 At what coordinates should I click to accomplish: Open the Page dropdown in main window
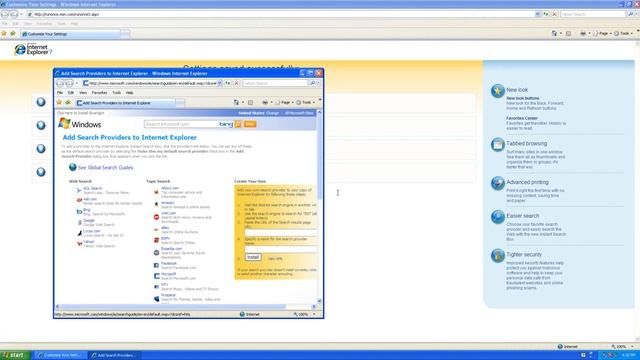[x=602, y=33]
